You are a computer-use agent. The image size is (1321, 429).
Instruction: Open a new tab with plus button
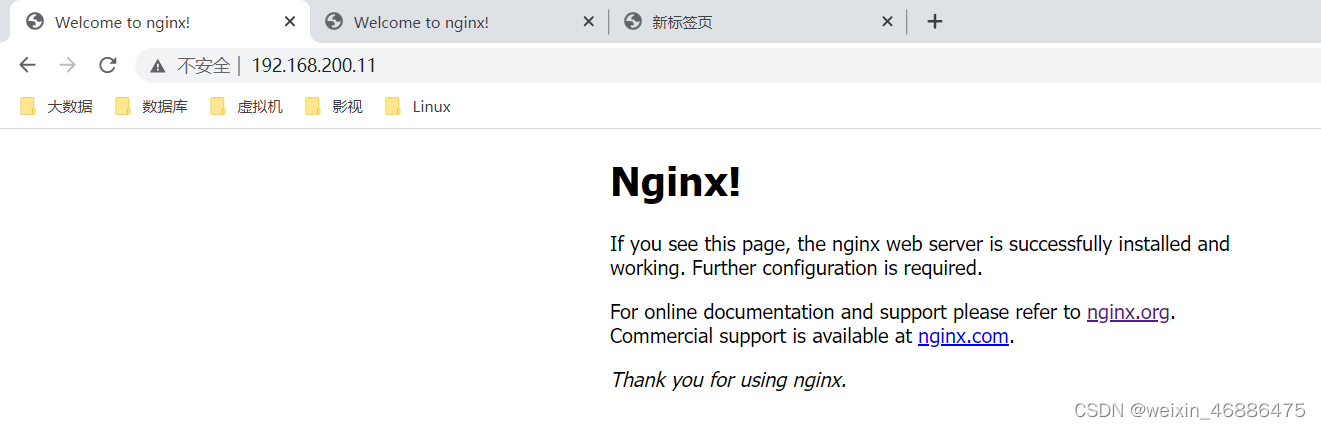click(x=935, y=22)
